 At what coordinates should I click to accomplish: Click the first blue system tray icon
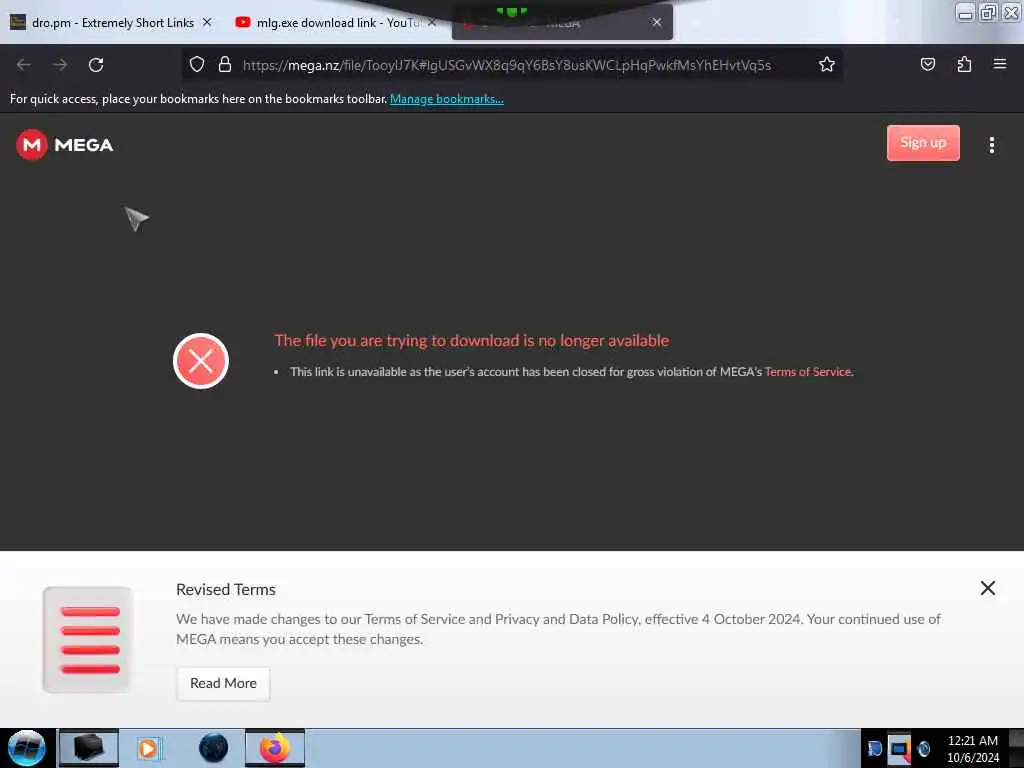[x=874, y=748]
